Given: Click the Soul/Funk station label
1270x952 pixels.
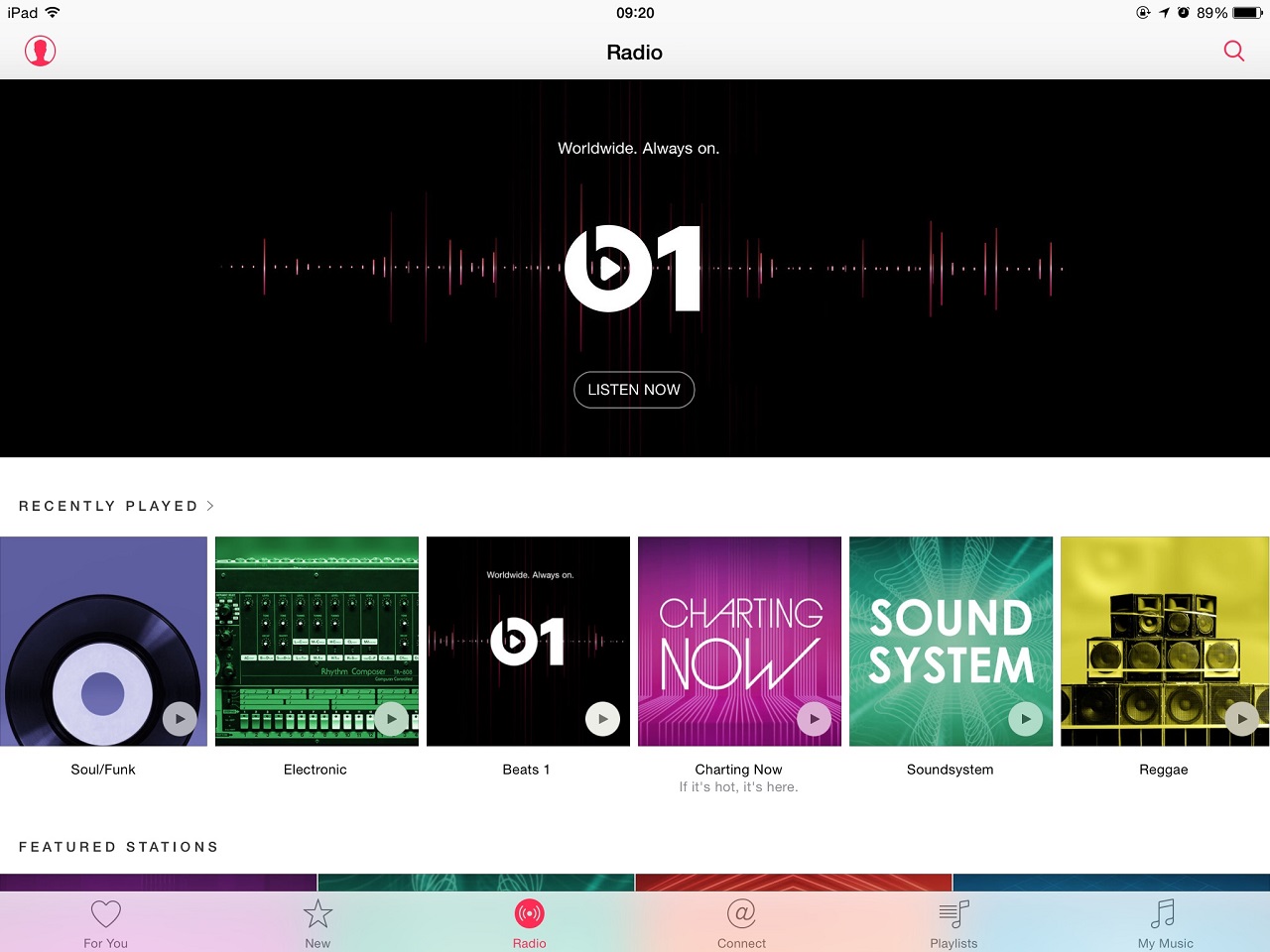Looking at the screenshot, I should tap(103, 770).
